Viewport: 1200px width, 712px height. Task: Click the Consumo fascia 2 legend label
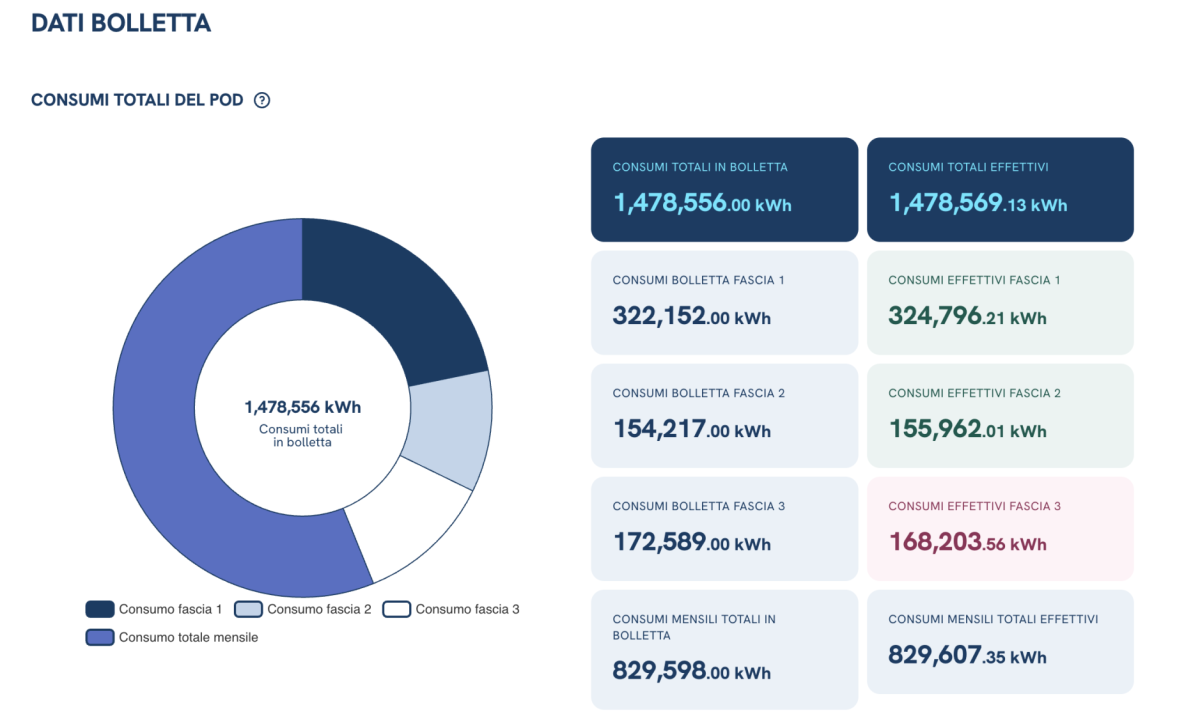point(319,609)
